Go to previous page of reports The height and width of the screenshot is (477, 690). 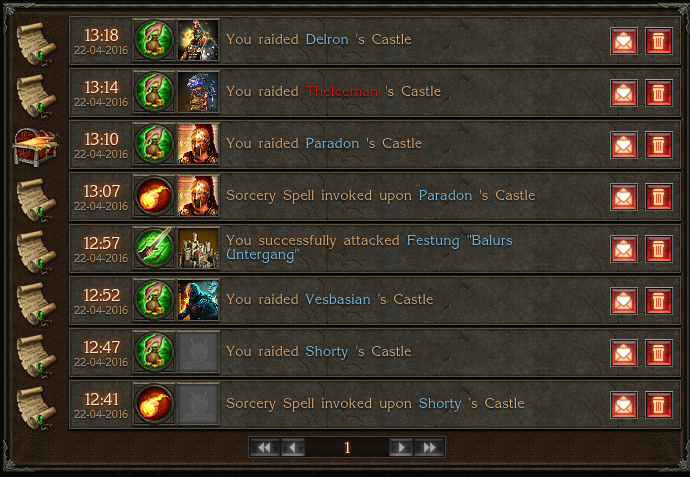293,448
